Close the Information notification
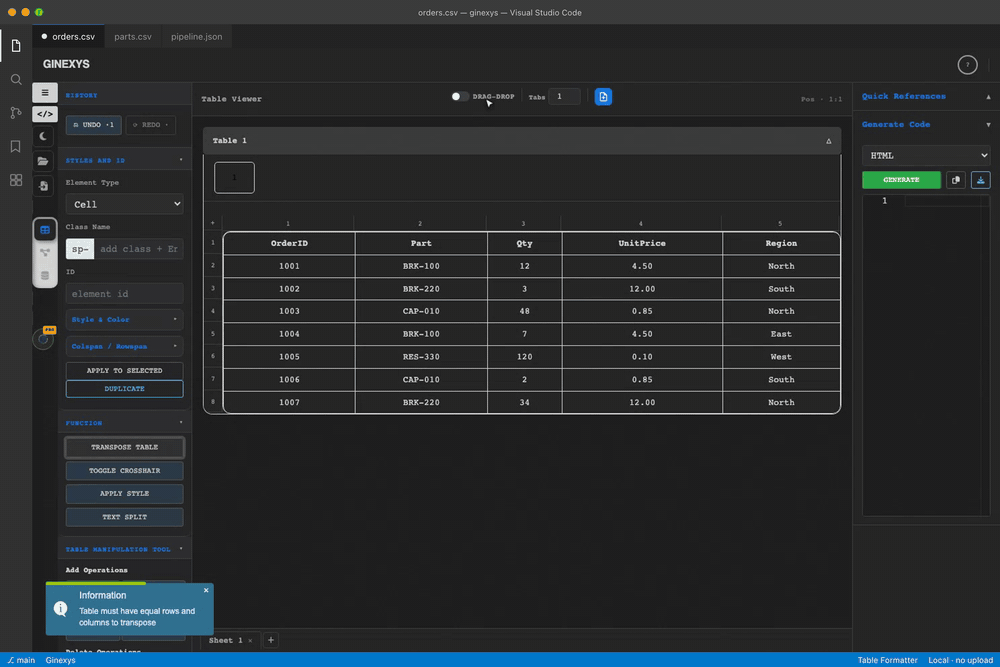1000x667 pixels. point(206,590)
